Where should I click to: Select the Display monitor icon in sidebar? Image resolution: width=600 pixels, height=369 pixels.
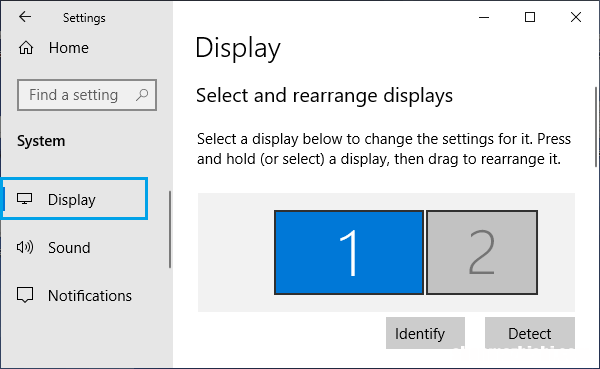(24, 199)
